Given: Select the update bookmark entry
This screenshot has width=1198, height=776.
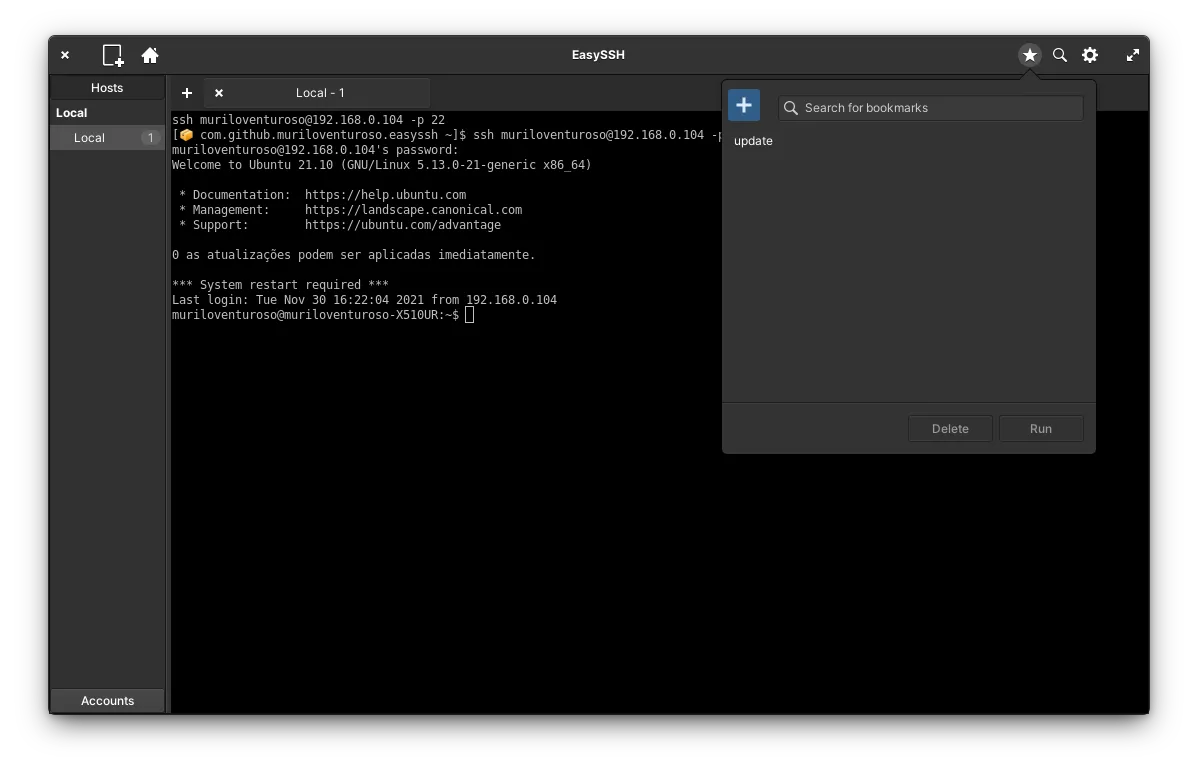Looking at the screenshot, I should point(753,141).
